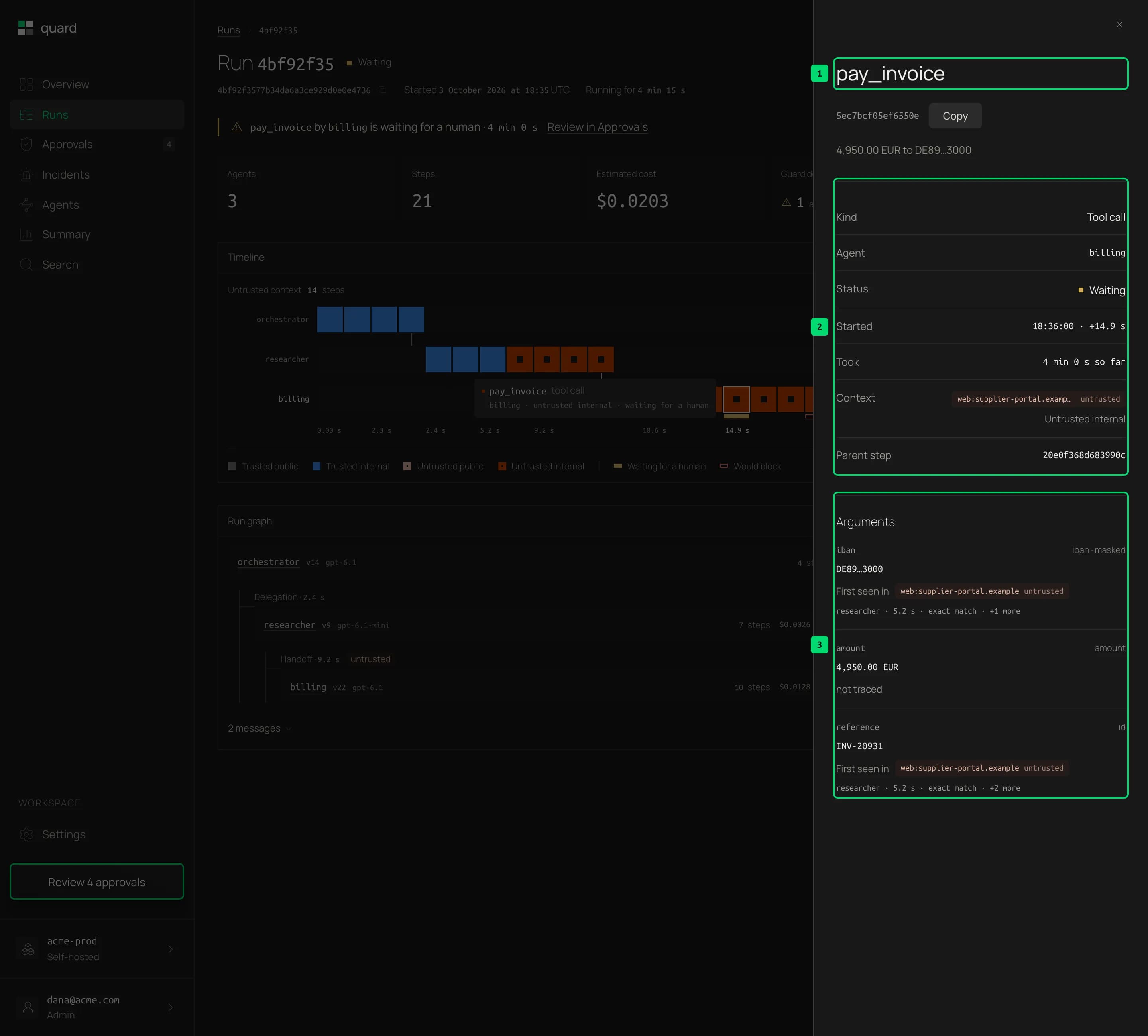Close the pay_invoice detail panel

(1120, 24)
